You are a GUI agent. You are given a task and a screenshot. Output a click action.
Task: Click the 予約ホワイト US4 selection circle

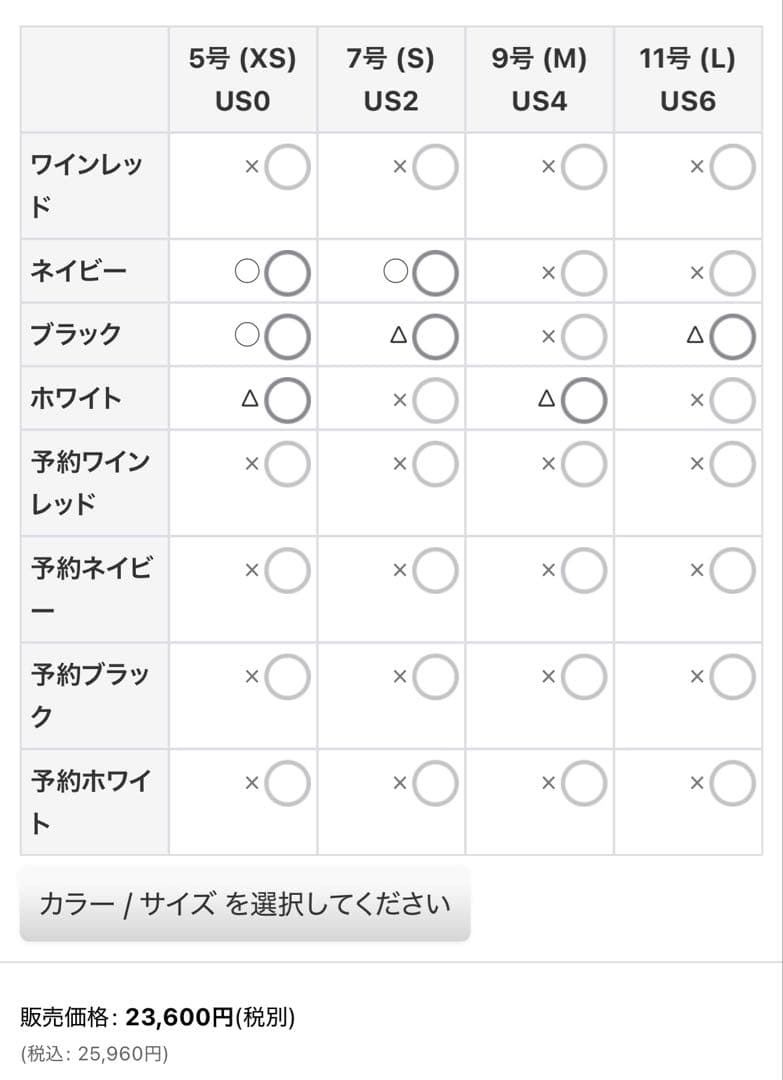(582, 783)
